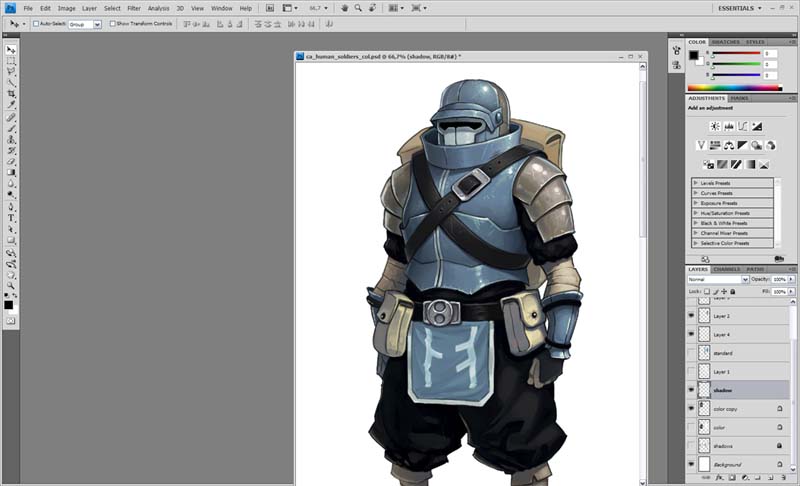The width and height of the screenshot is (800, 486).
Task: Switch to the Masks tab
Action: tap(739, 98)
